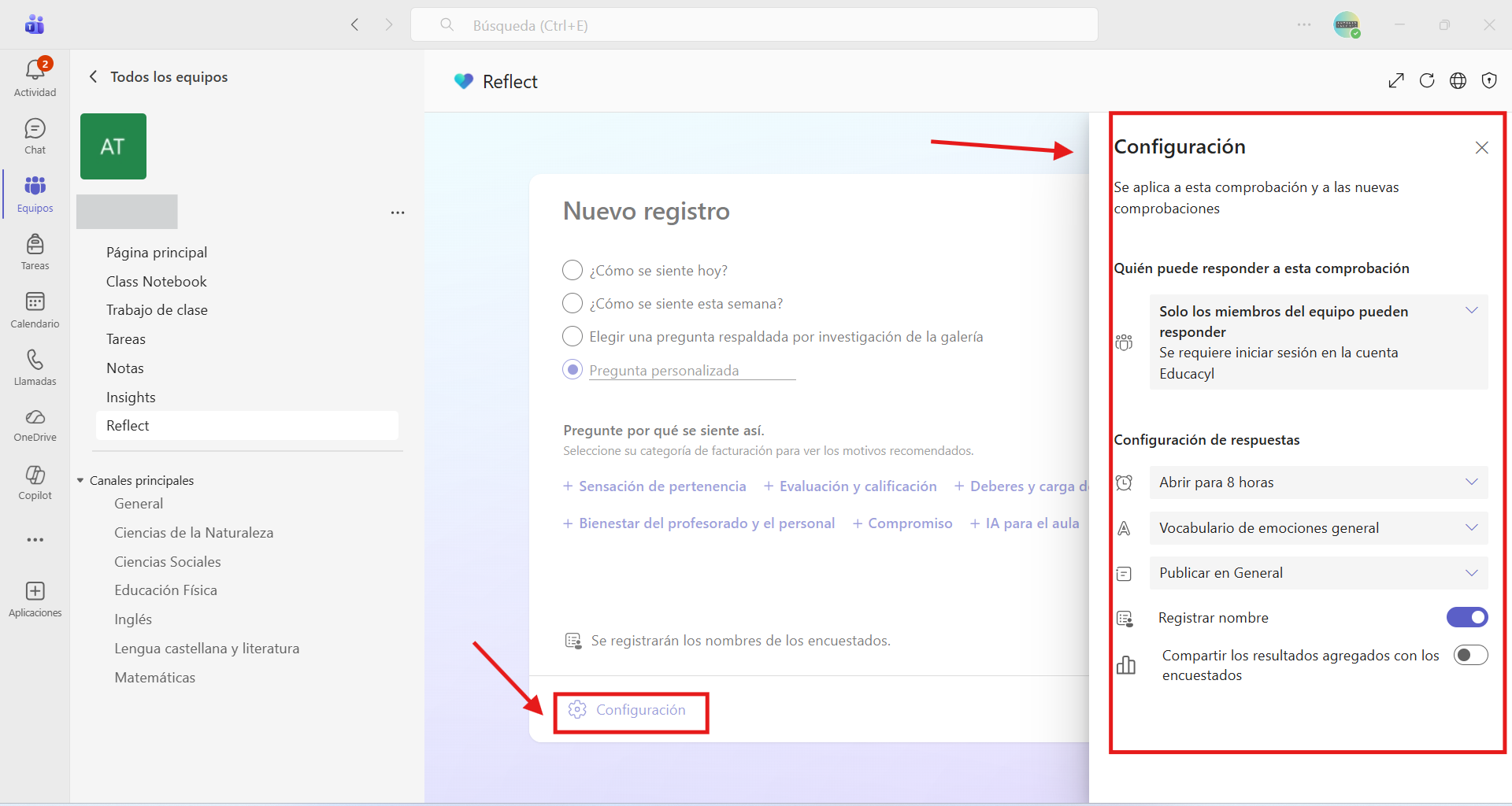Expand who can respond dropdown
The width and height of the screenshot is (1512, 806).
click(1318, 342)
